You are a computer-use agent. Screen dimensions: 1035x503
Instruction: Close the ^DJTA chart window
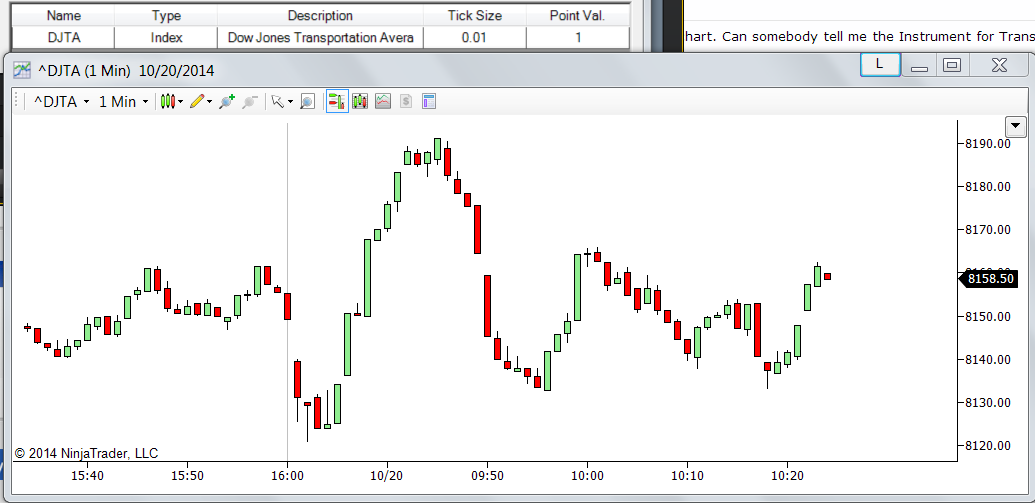click(x=999, y=65)
